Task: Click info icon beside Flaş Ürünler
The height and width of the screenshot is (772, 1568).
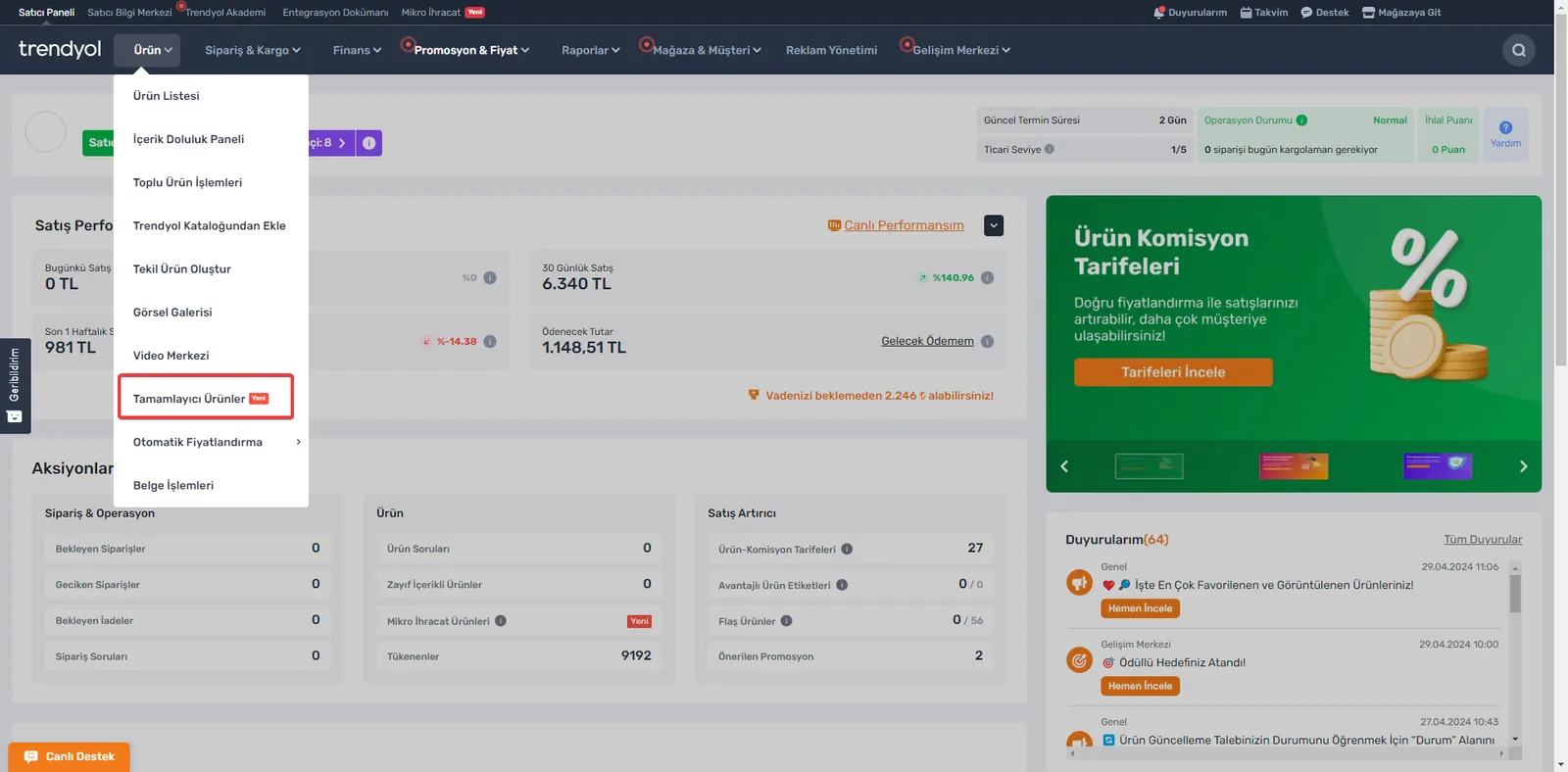Action: pyautogui.click(x=786, y=621)
